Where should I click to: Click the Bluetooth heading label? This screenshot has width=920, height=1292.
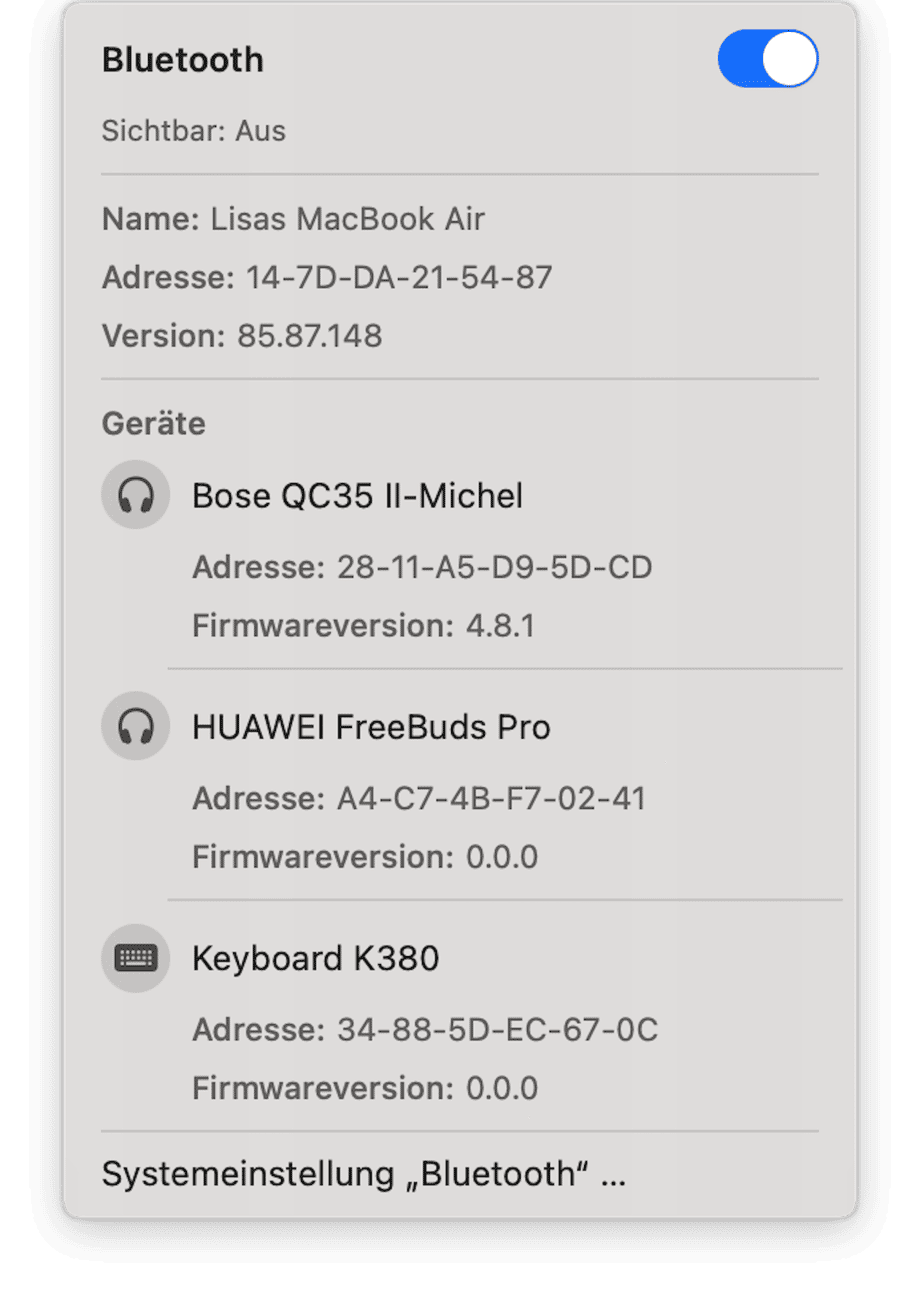click(x=183, y=60)
